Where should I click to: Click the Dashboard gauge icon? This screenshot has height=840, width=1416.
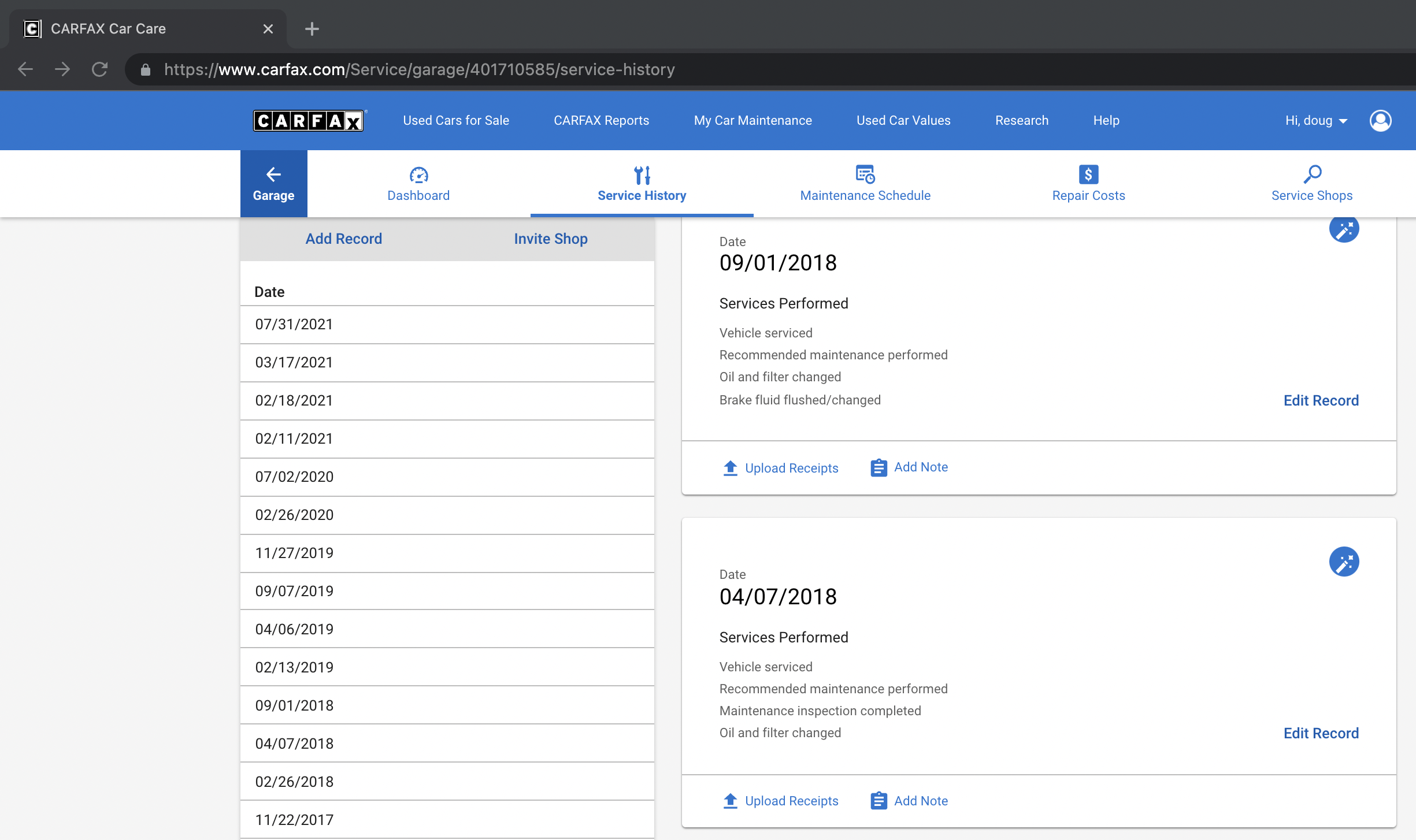(x=418, y=174)
